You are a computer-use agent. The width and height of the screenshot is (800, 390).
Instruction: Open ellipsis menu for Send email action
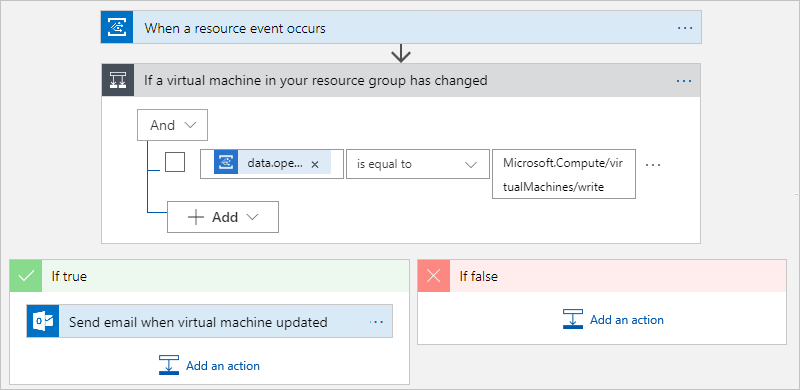(376, 322)
